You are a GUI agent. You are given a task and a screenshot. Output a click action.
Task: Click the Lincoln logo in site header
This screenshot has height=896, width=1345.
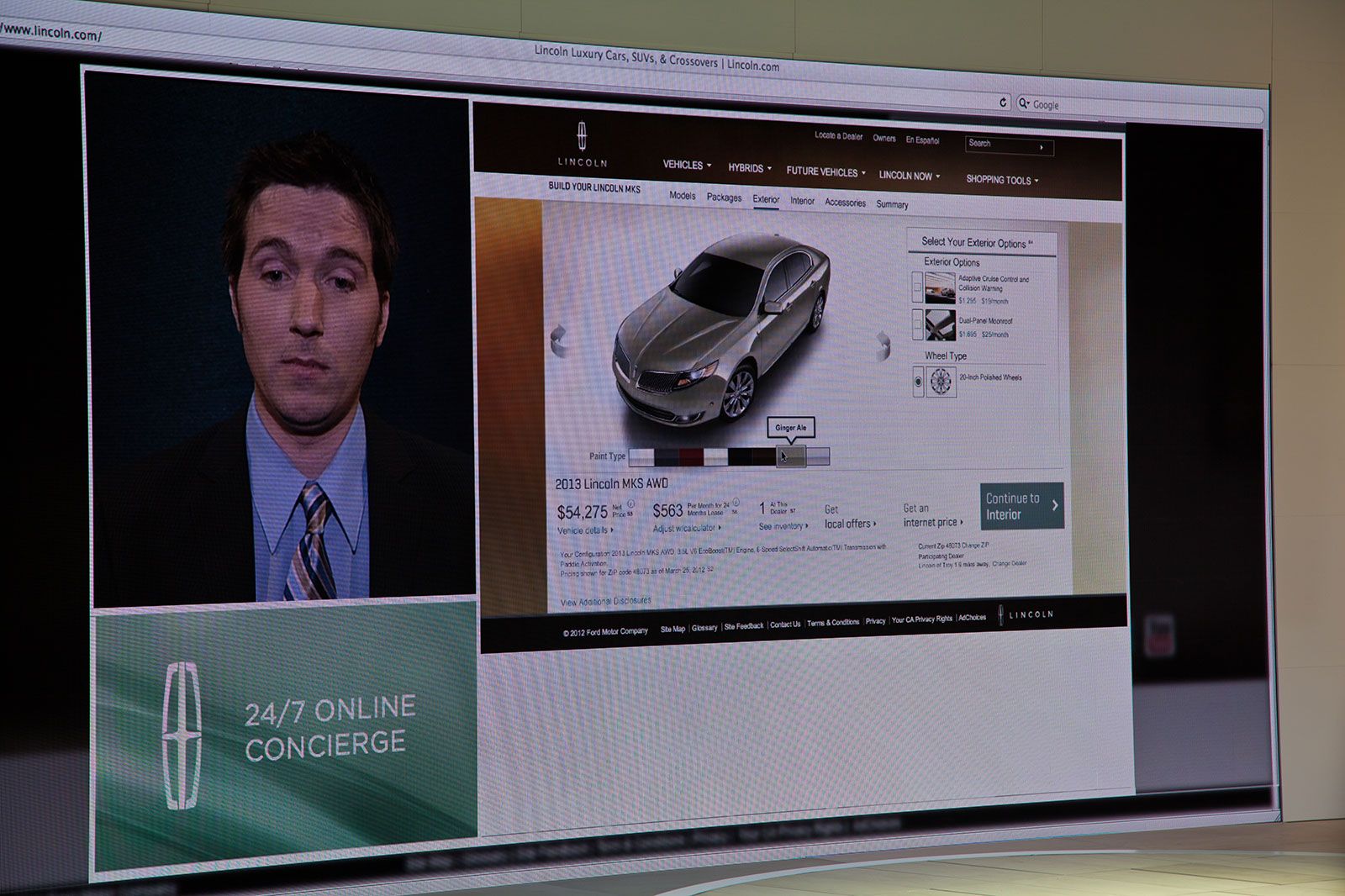[582, 145]
